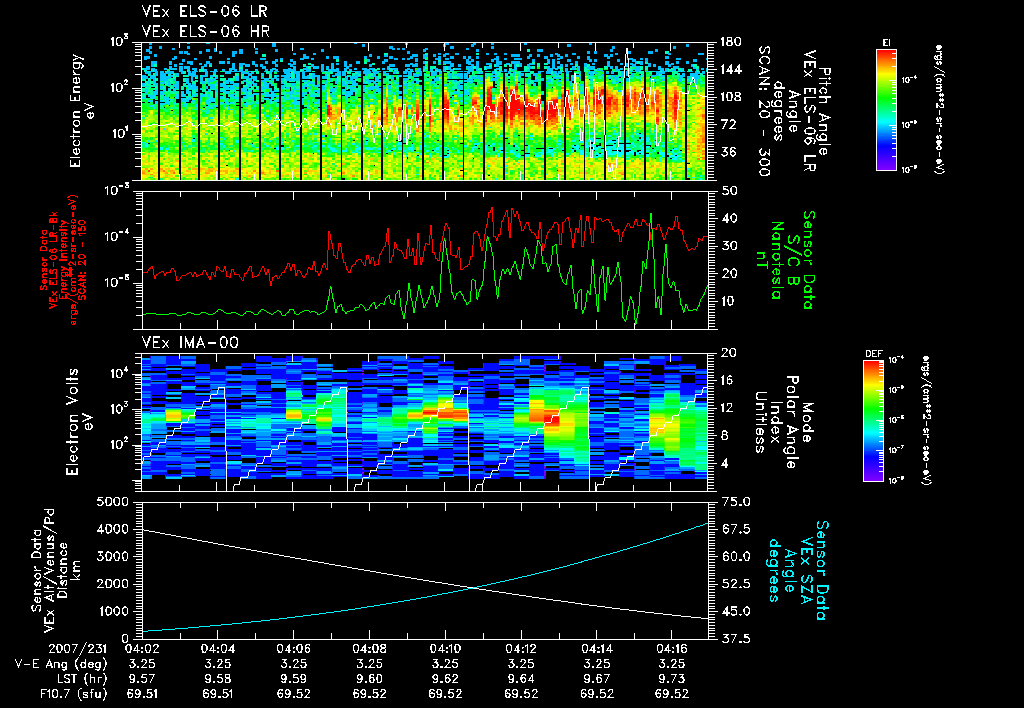
Task: Select the 'VEx IMA-00' panel title
Action: coord(190,343)
